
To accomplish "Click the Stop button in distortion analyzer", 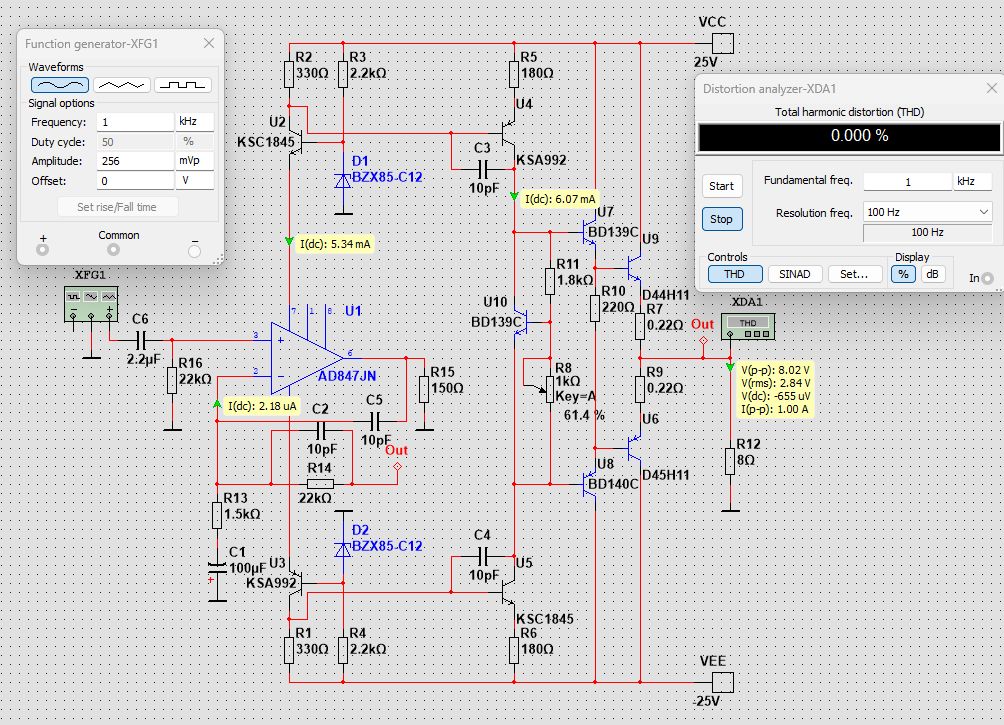I will pos(722,219).
